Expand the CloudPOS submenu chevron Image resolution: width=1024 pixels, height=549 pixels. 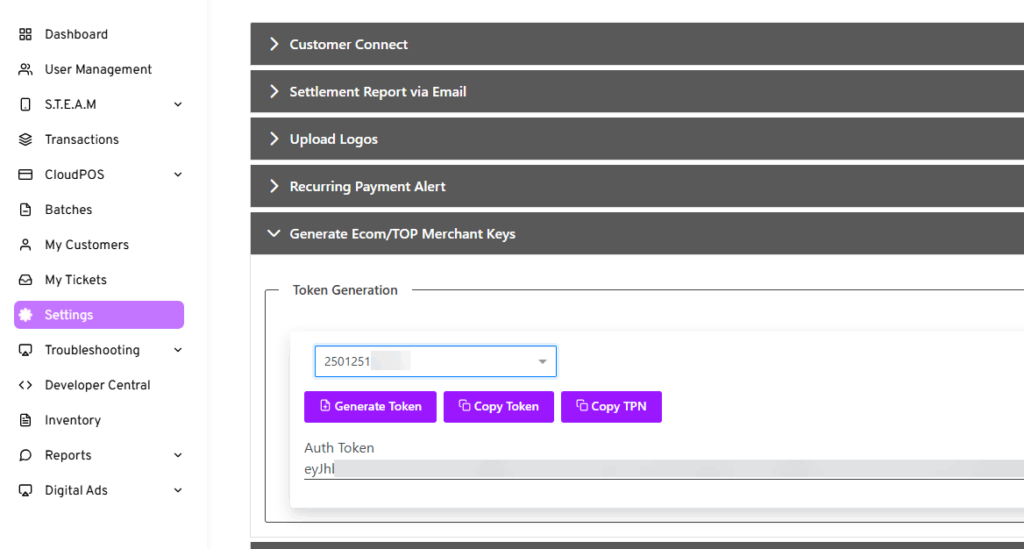click(x=178, y=175)
